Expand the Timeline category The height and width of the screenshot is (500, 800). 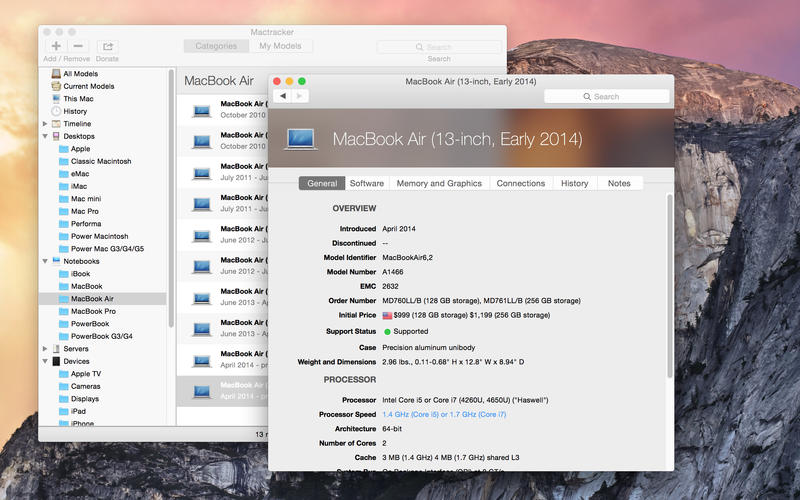45,124
